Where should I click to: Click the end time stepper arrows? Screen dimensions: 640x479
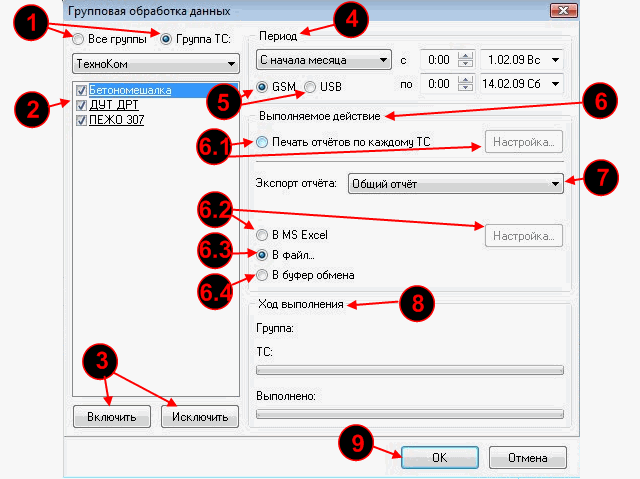tap(463, 86)
